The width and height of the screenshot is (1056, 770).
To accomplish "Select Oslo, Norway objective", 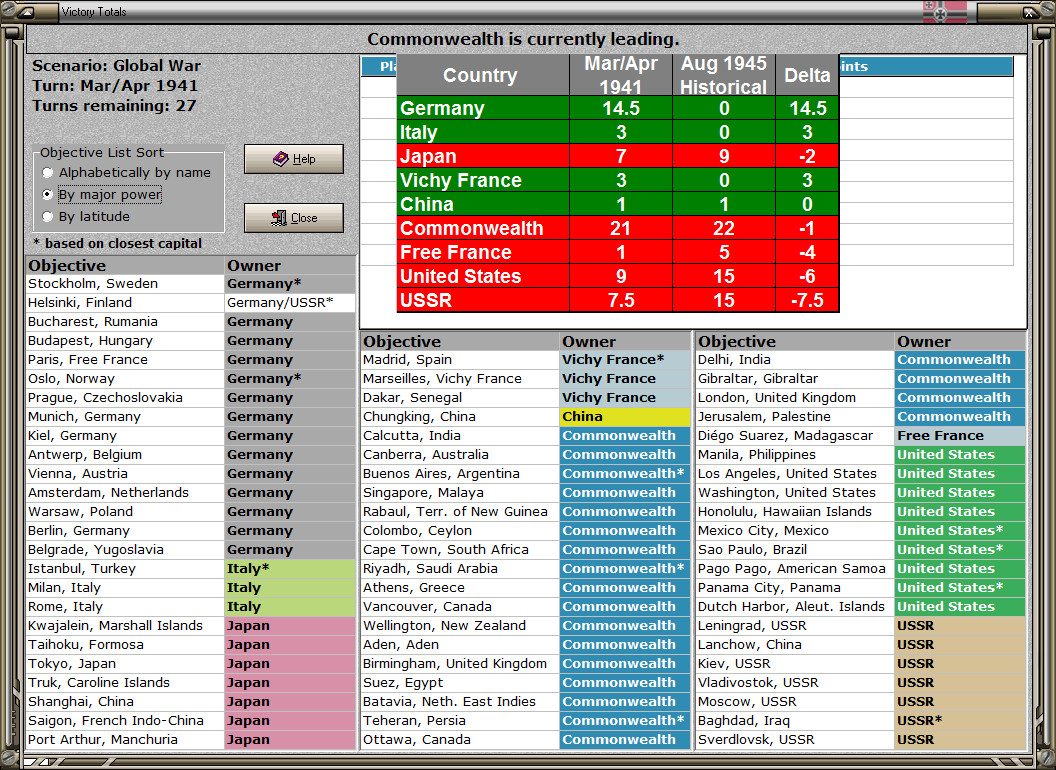I will click(x=125, y=379).
